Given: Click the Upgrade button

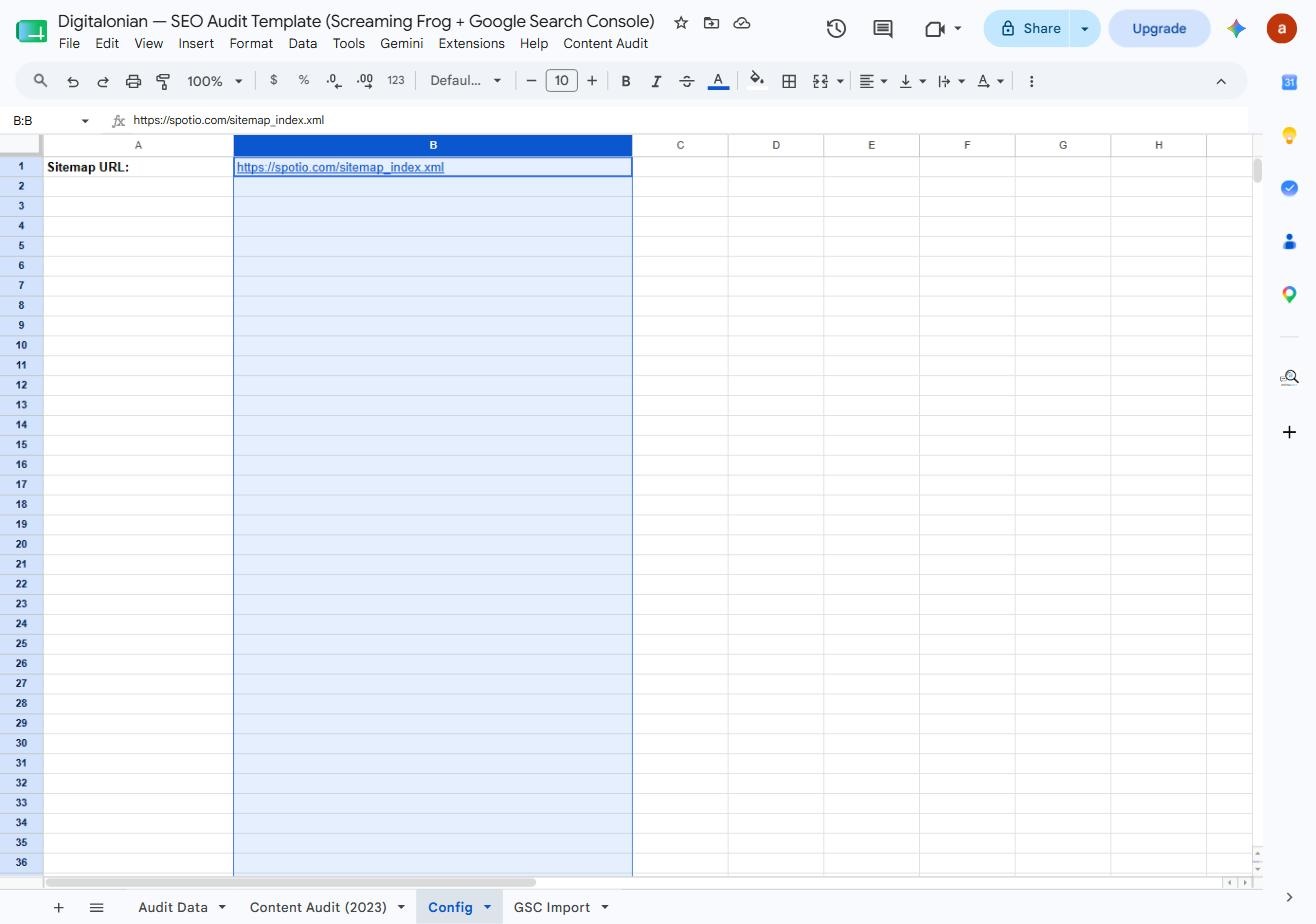Looking at the screenshot, I should [1159, 28].
